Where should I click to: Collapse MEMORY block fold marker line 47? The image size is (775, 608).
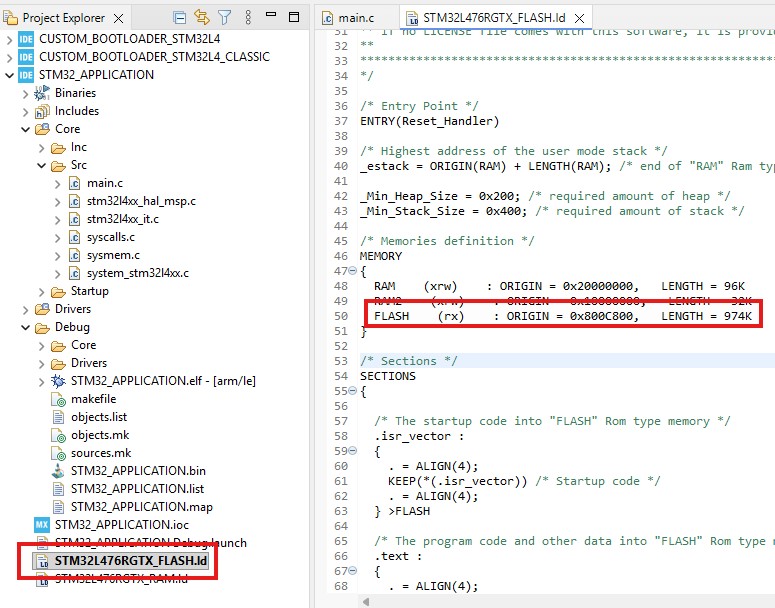point(352,271)
